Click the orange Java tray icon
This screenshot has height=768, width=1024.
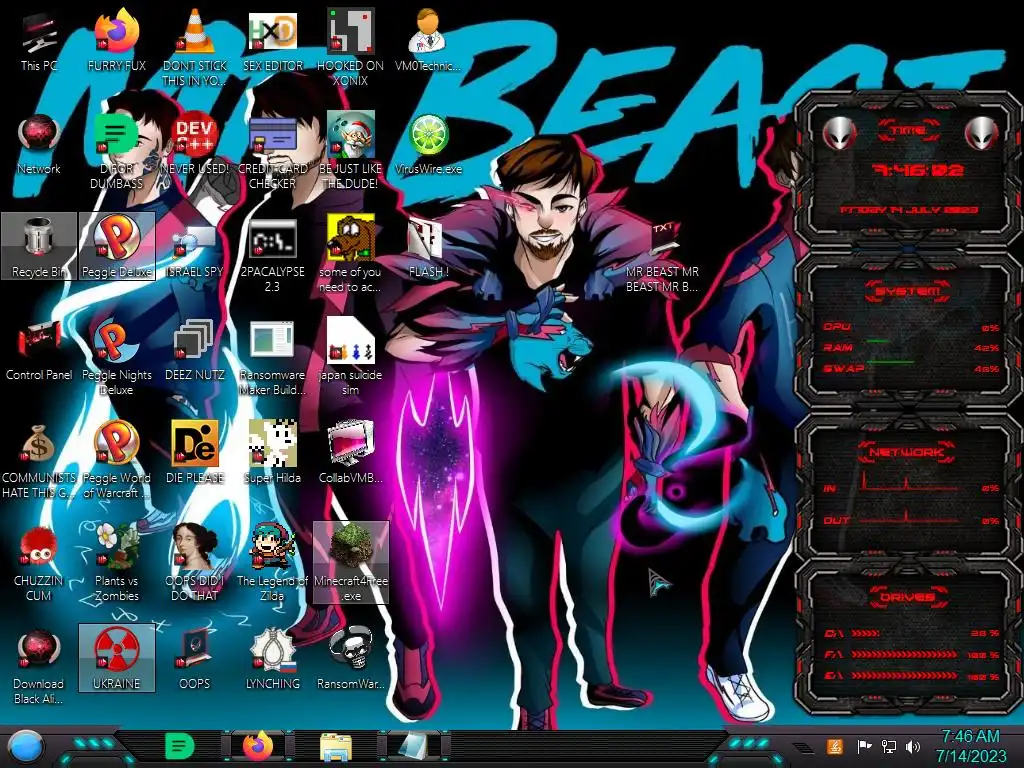[x=835, y=746]
